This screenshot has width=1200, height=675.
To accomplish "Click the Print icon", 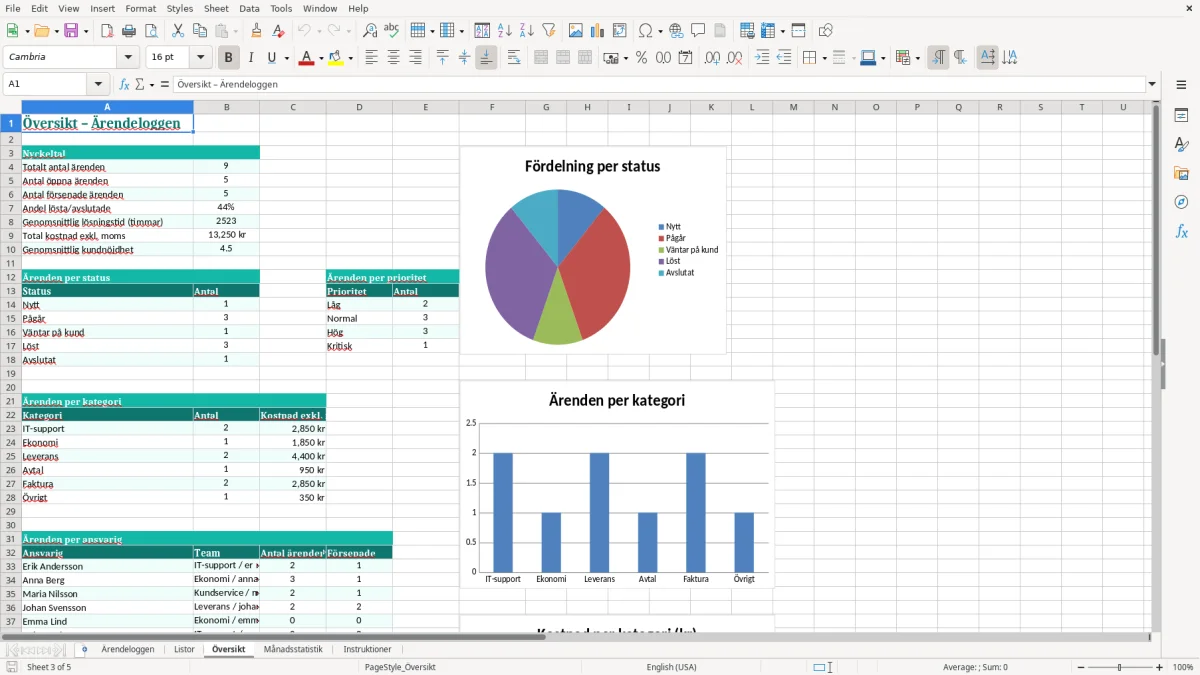I will tap(129, 31).
